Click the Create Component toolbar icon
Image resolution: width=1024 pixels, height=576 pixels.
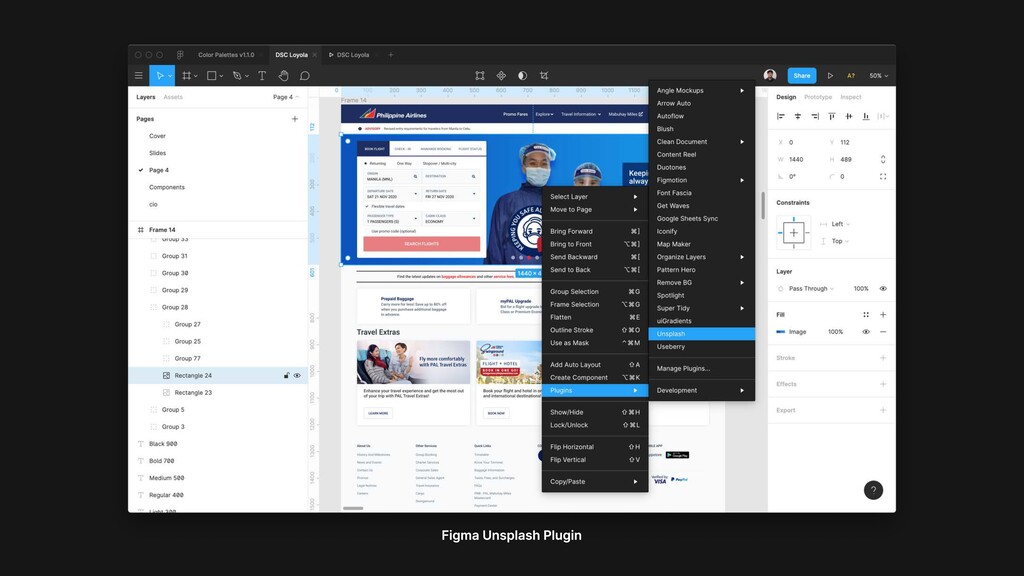(x=501, y=76)
